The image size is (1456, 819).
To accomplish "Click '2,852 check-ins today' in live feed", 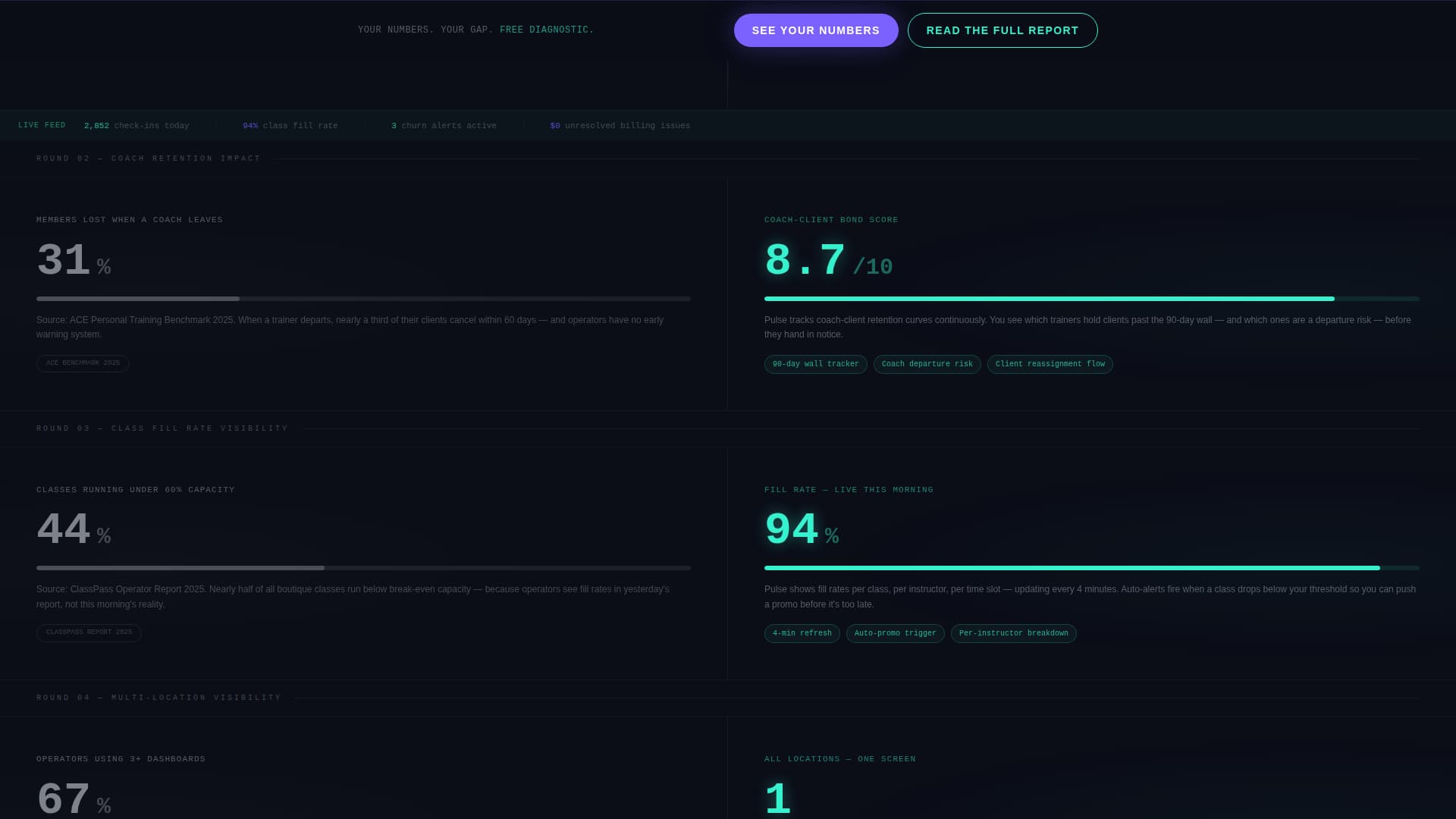I will 136,126.
